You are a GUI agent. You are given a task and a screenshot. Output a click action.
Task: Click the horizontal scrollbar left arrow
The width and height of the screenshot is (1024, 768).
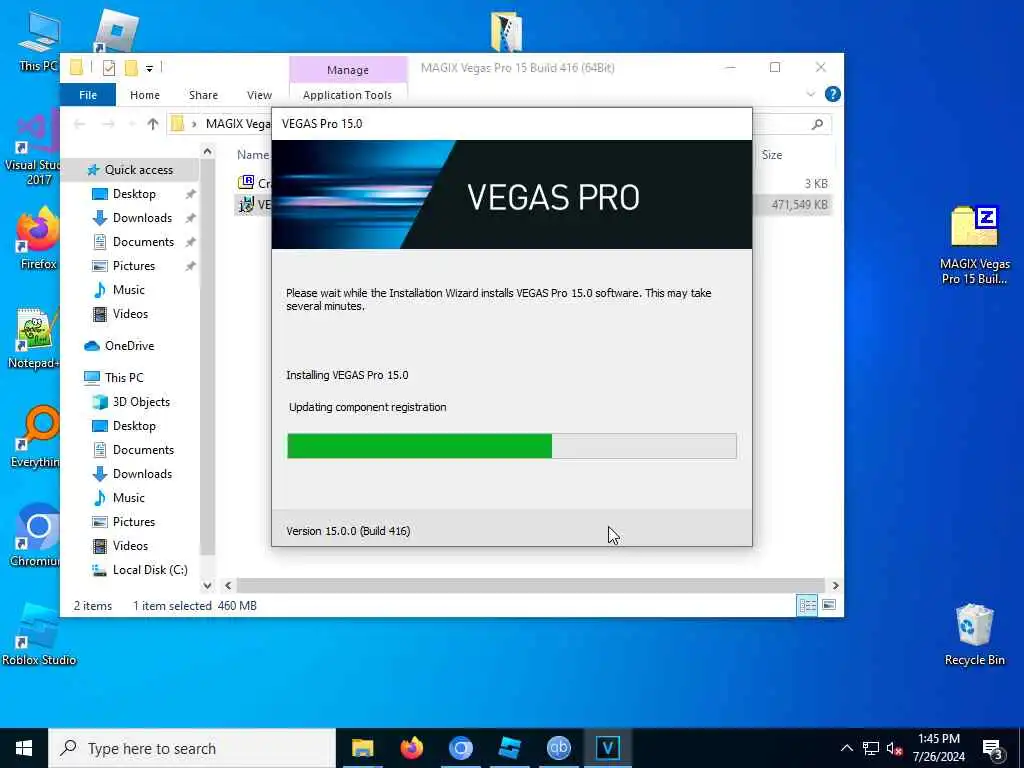(228, 585)
